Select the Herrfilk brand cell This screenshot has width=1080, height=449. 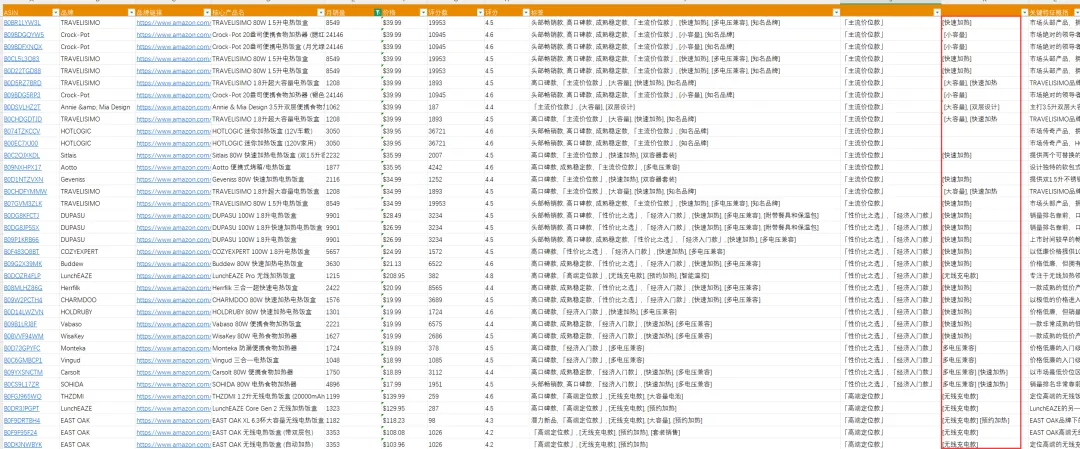(96, 288)
